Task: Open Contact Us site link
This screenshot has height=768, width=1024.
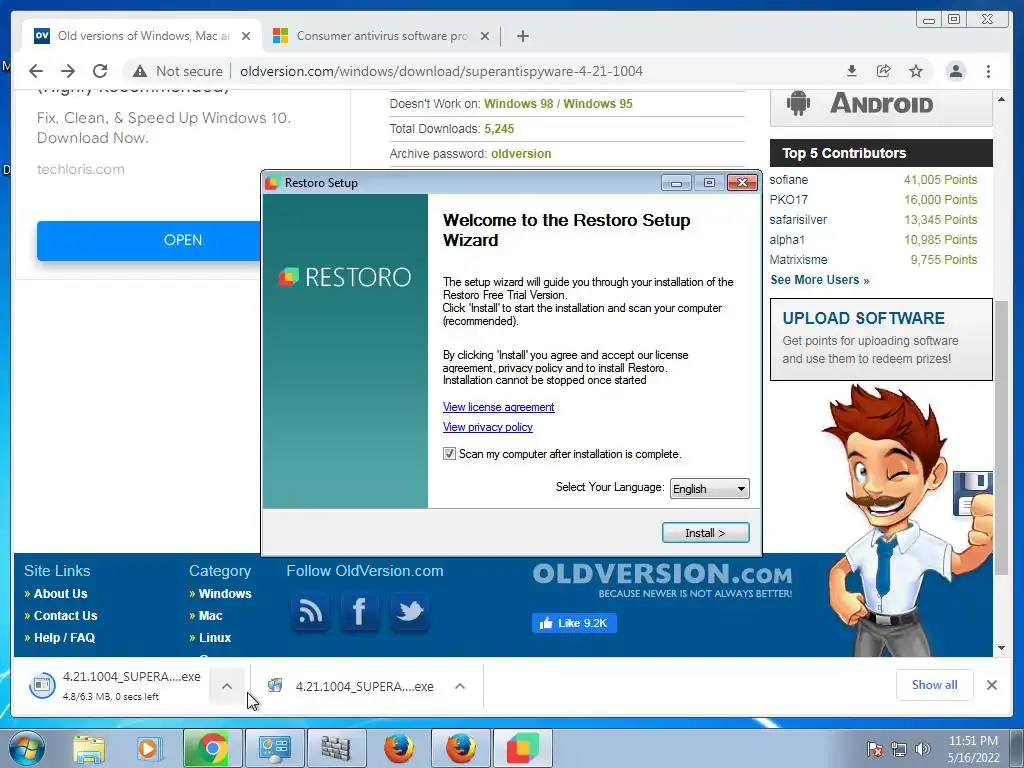Action: (x=65, y=616)
